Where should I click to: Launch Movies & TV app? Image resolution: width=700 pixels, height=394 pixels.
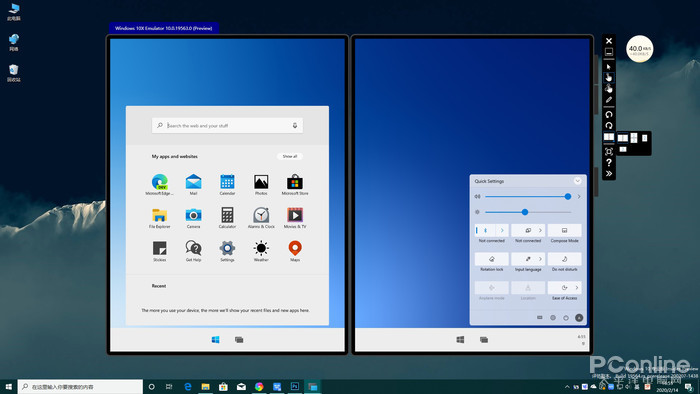(x=295, y=218)
